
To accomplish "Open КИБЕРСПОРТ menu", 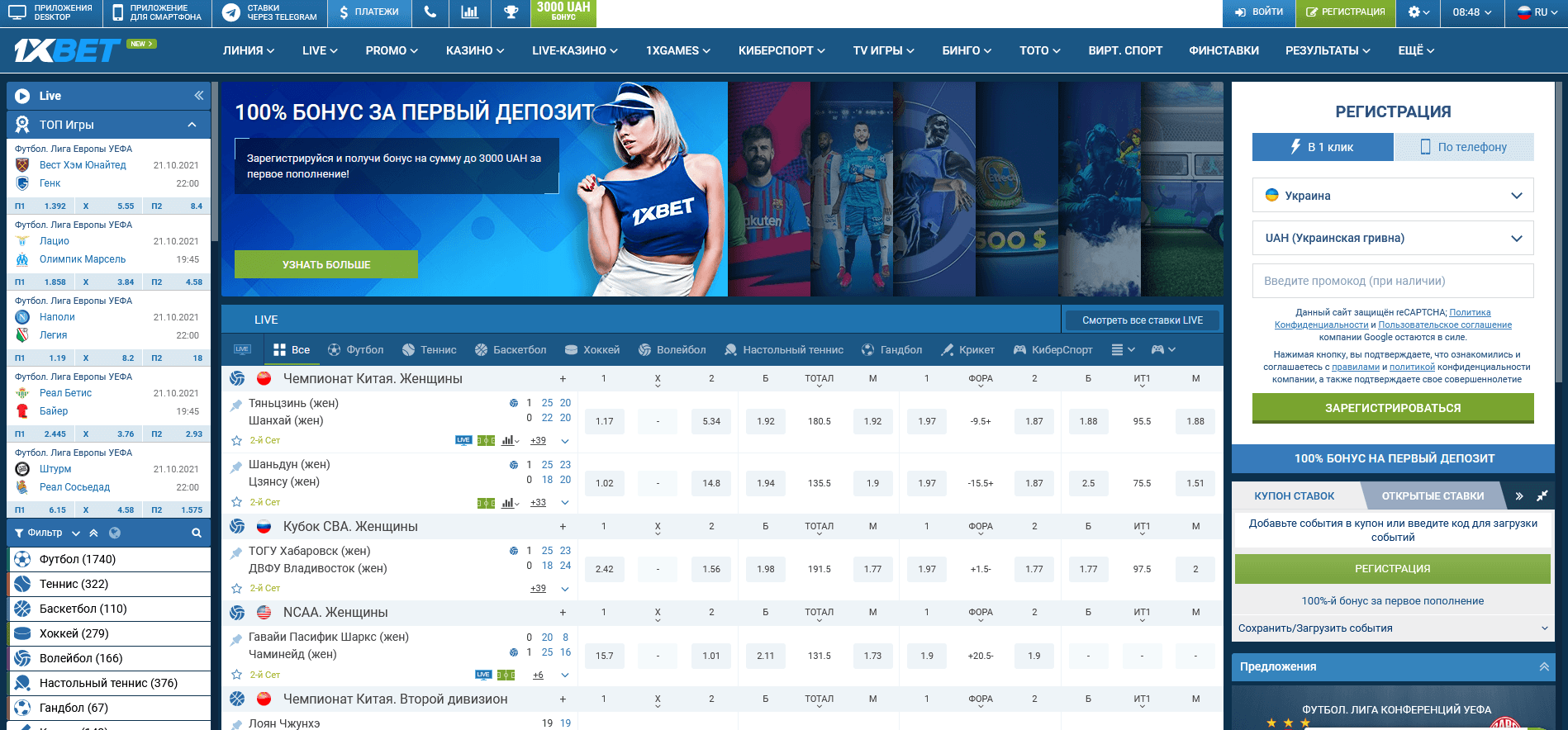I will (782, 50).
